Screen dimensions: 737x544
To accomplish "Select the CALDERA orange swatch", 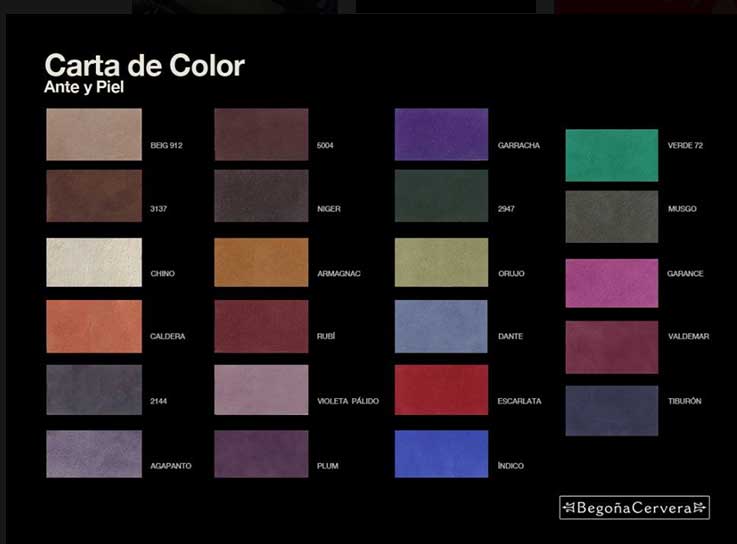I will click(x=94, y=326).
